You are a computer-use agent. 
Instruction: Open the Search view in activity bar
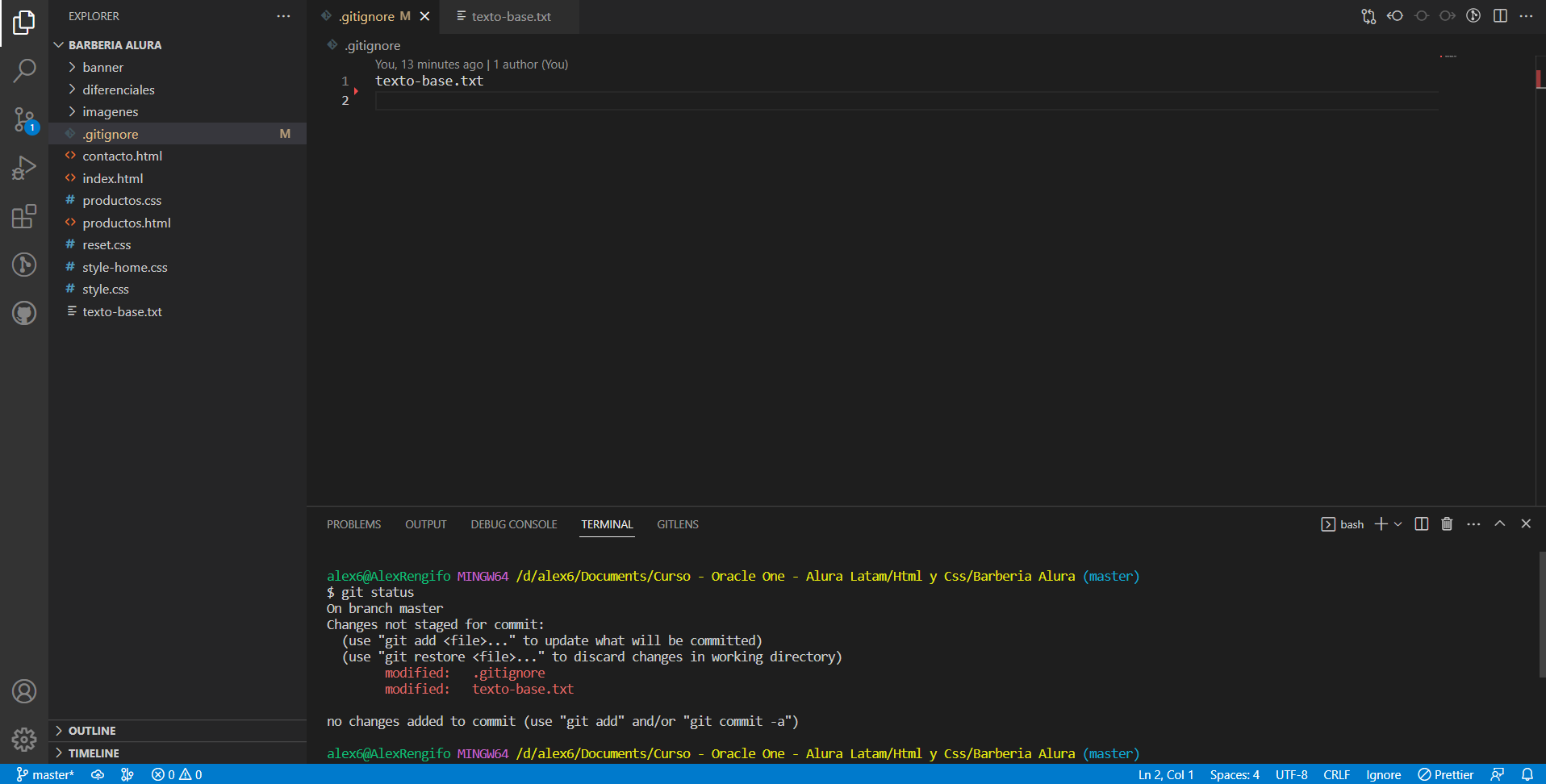[x=24, y=71]
